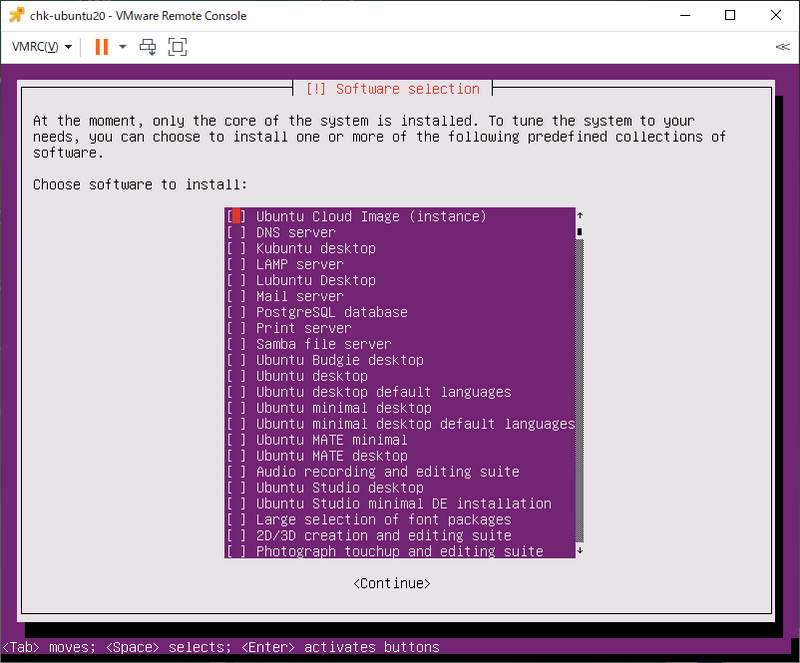Click the collapse toolbar double-chevron icon

point(783,47)
